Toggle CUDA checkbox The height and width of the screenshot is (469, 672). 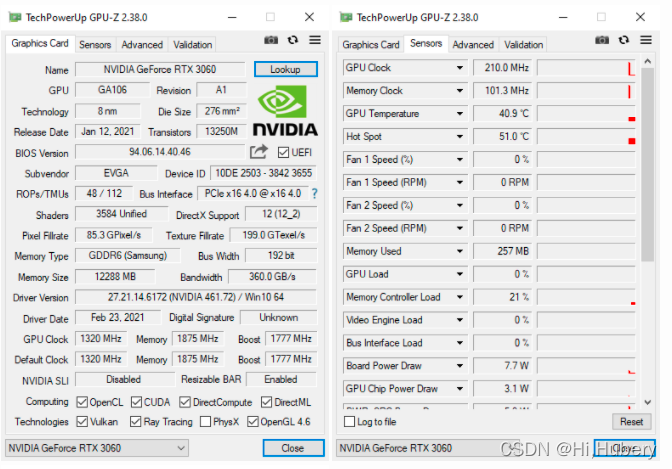[x=136, y=402]
